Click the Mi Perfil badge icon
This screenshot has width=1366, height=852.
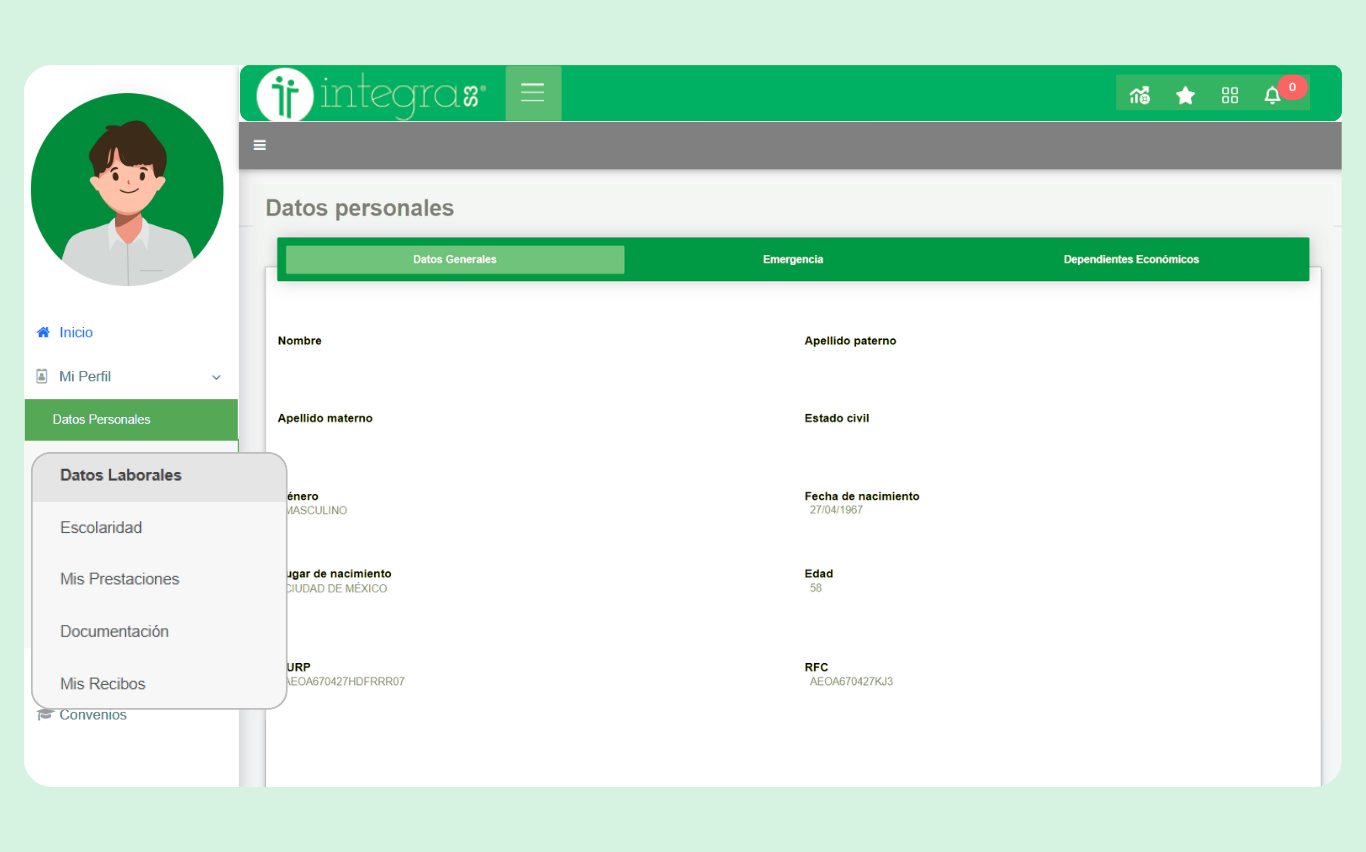42,376
